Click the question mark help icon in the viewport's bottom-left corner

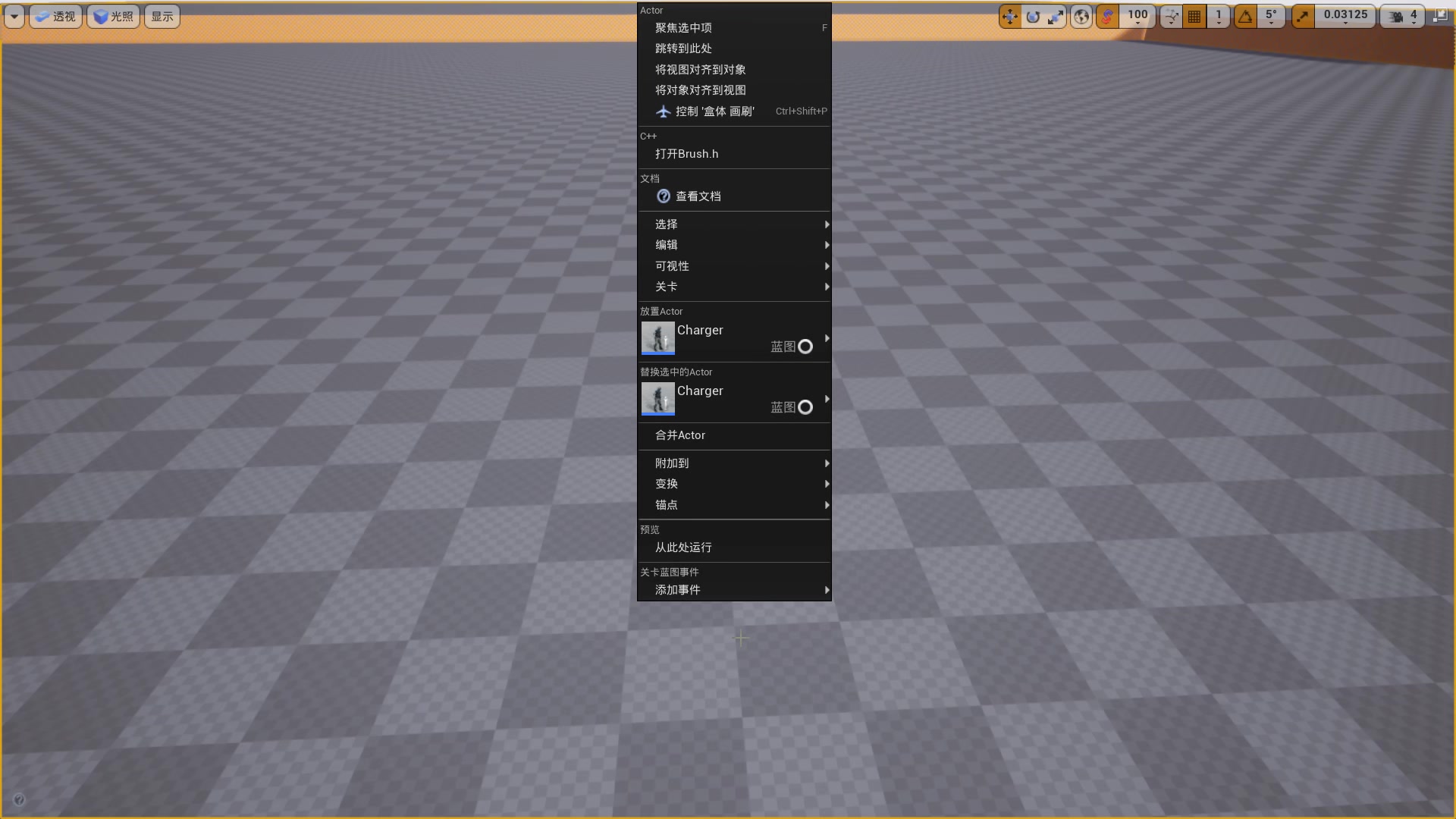pyautogui.click(x=19, y=799)
